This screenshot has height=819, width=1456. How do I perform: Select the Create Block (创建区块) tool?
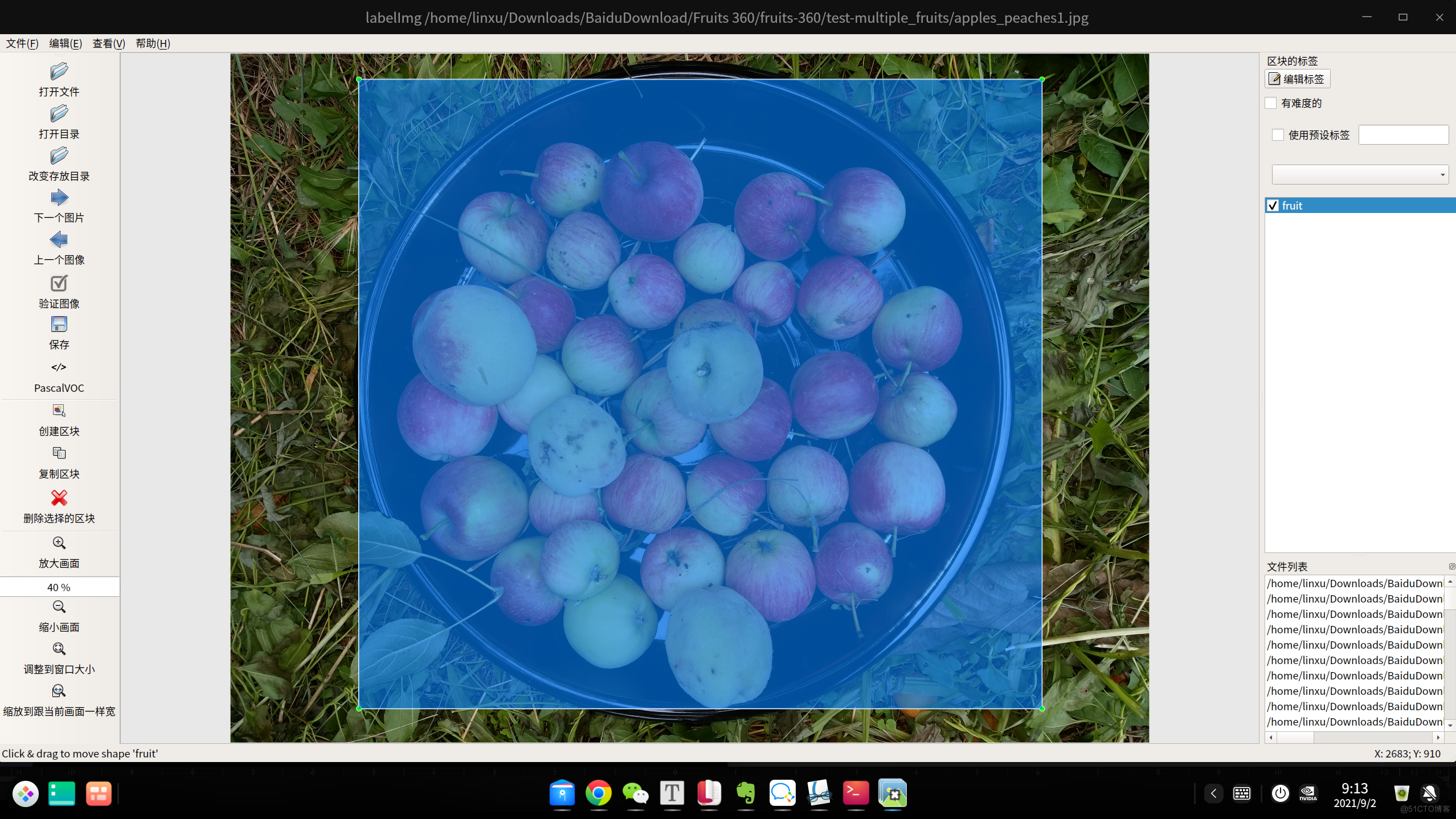coord(59,411)
